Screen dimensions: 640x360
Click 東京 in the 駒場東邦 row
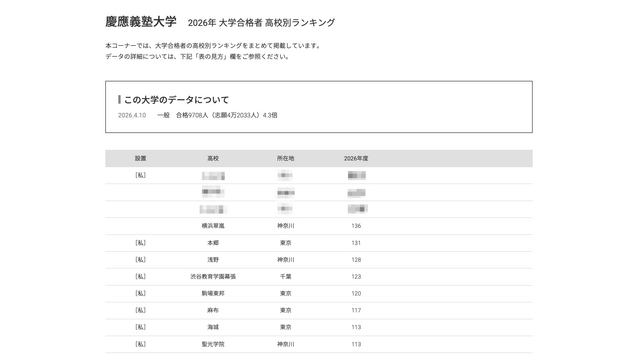[285, 293]
